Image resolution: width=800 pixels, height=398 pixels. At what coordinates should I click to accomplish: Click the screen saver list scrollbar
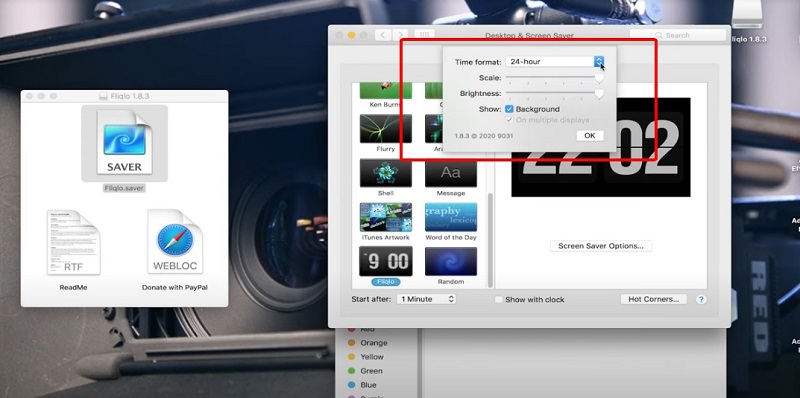coord(490,240)
